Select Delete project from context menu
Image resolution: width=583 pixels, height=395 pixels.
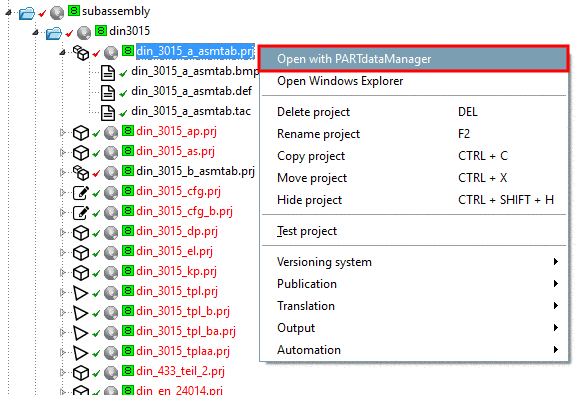pyautogui.click(x=414, y=112)
